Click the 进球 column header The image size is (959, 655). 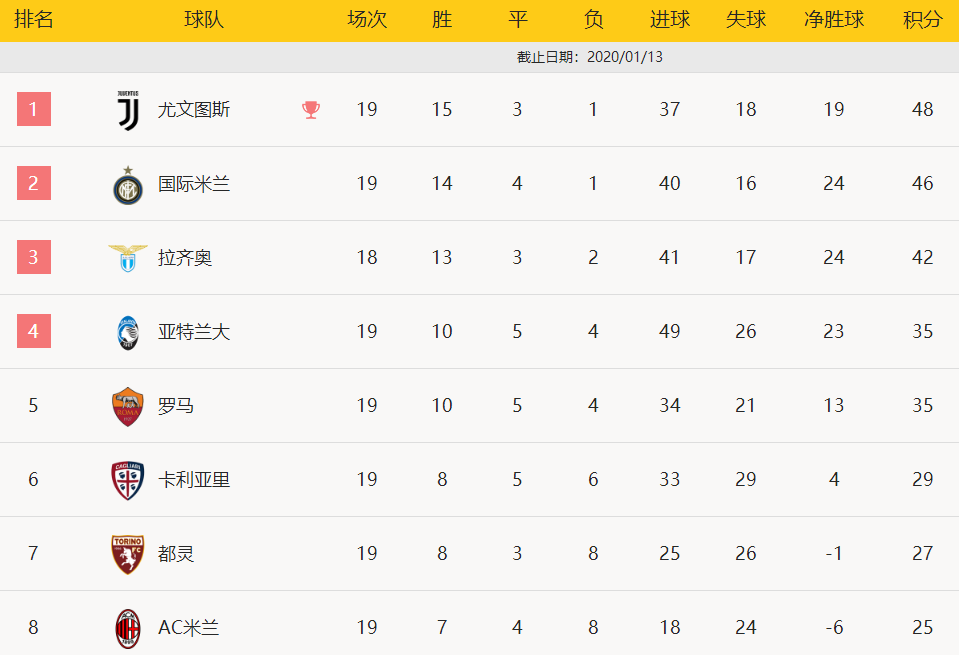pos(670,20)
